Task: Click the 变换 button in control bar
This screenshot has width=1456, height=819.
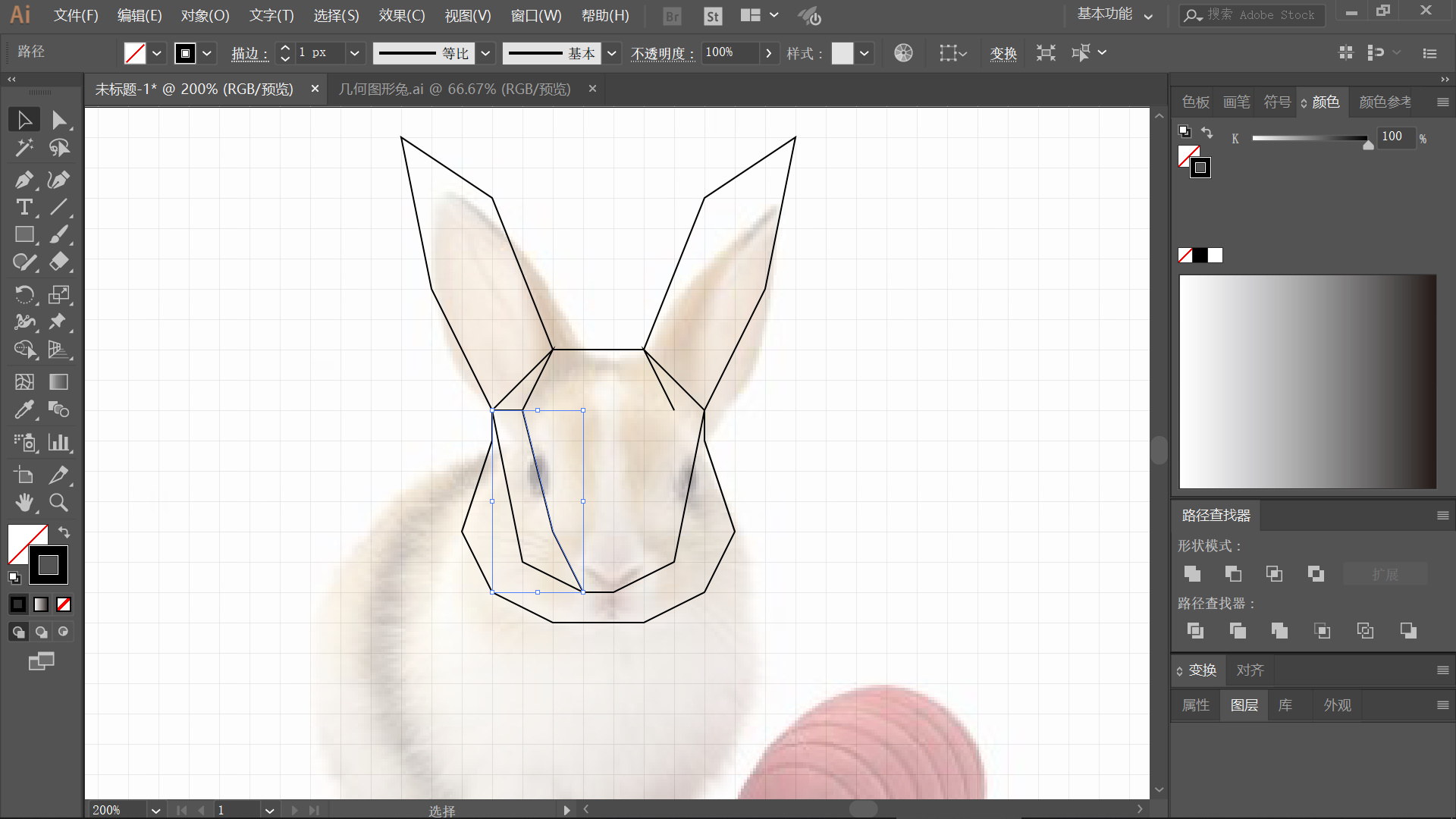Action: [x=1003, y=53]
